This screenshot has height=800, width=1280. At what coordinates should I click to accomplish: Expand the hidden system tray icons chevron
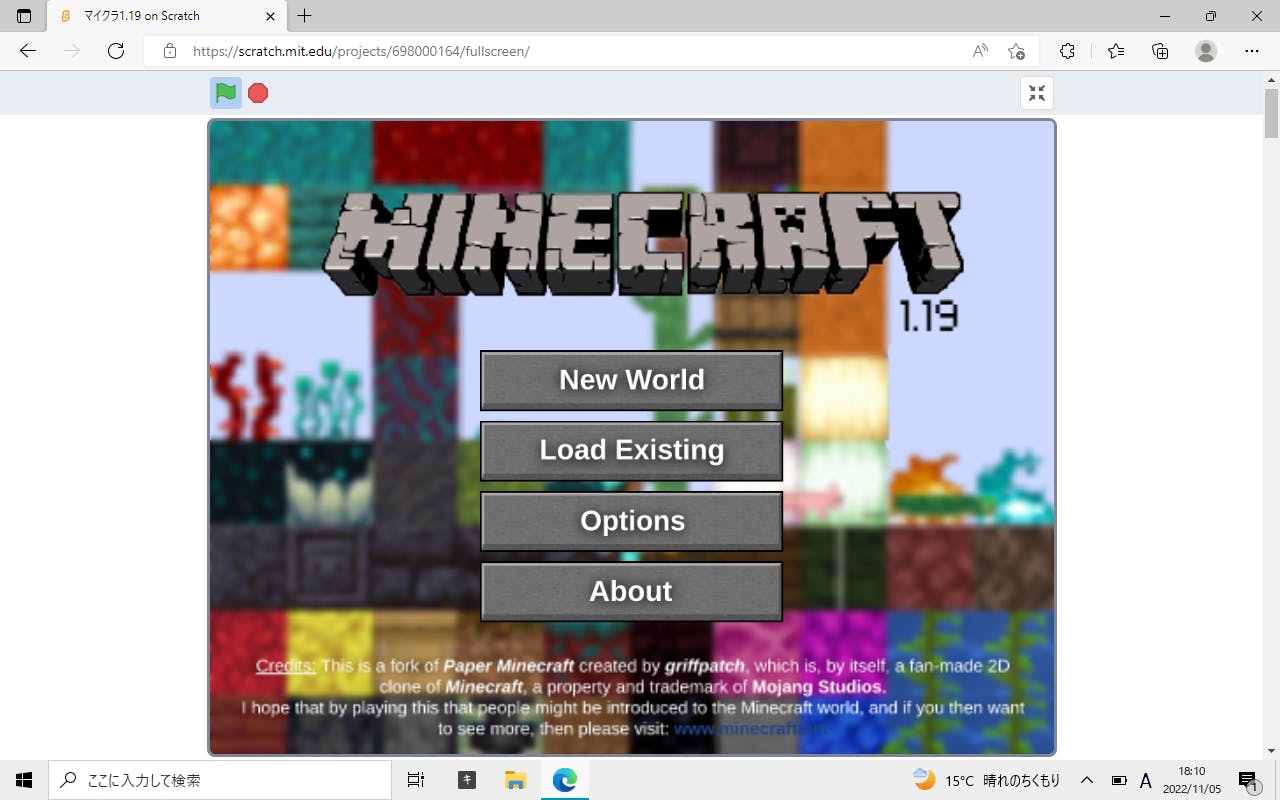point(1087,780)
